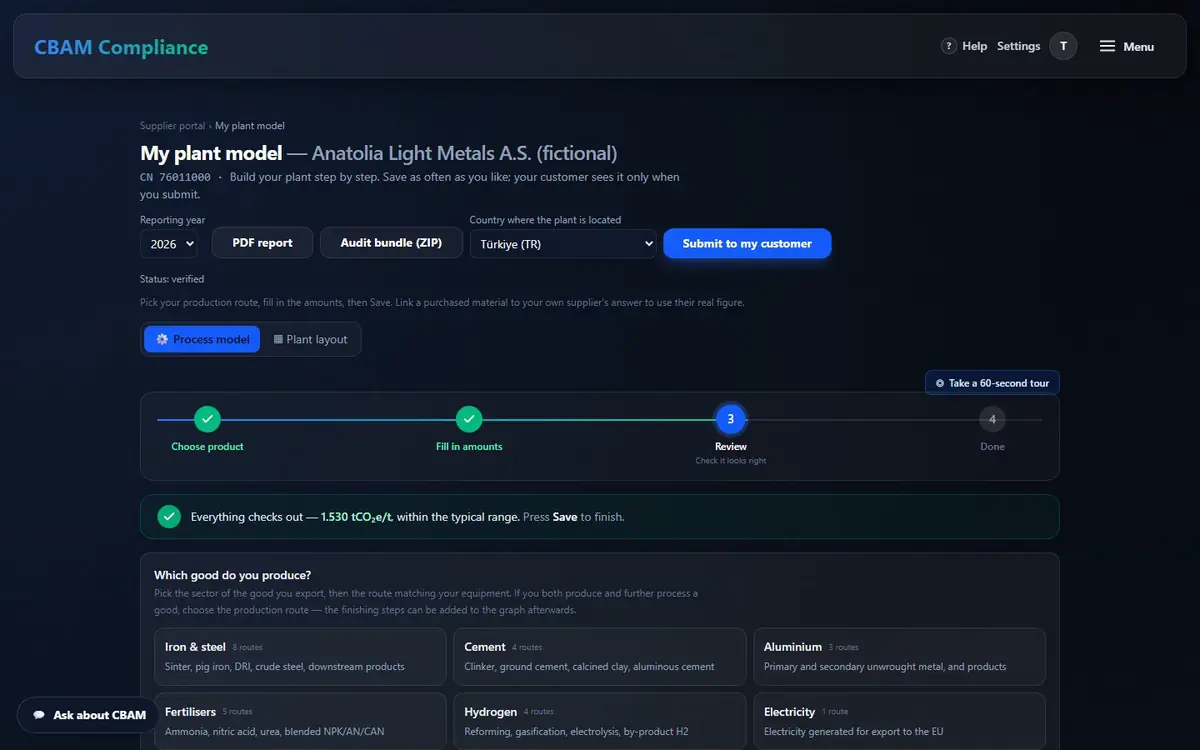Viewport: 1200px width, 750px height.
Task: Click the Help question mark icon
Action: pyautogui.click(x=949, y=46)
